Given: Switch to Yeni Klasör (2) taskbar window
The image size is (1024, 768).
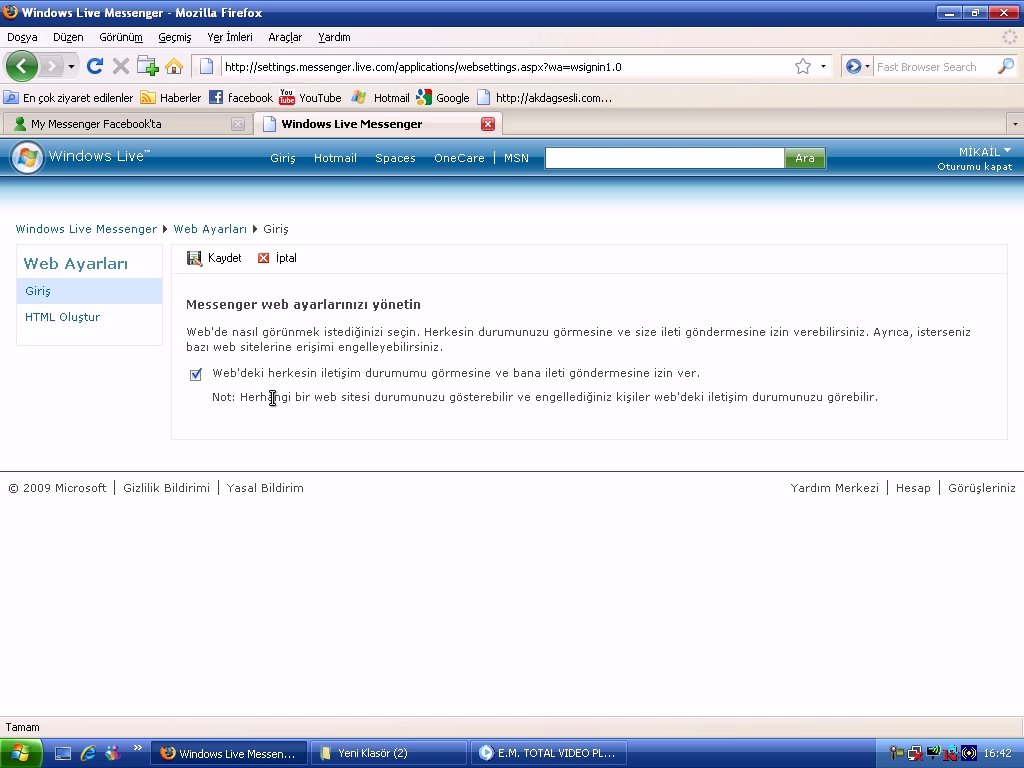Looking at the screenshot, I should click(389, 753).
